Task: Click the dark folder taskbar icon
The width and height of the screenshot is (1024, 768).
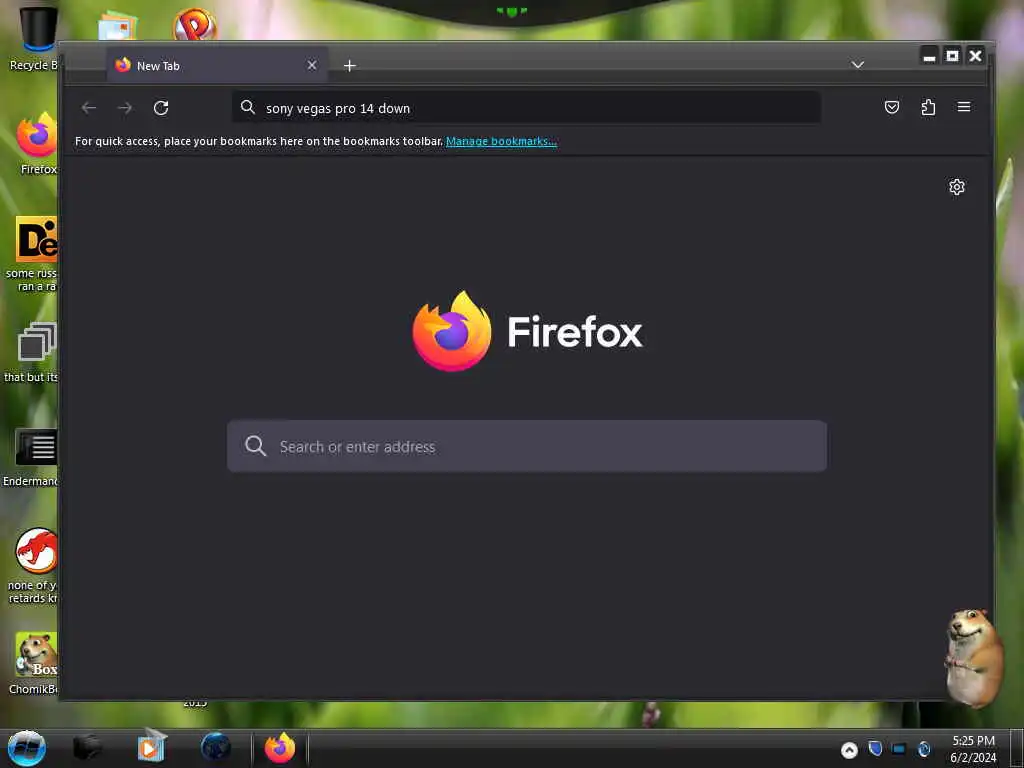Action: click(87, 748)
